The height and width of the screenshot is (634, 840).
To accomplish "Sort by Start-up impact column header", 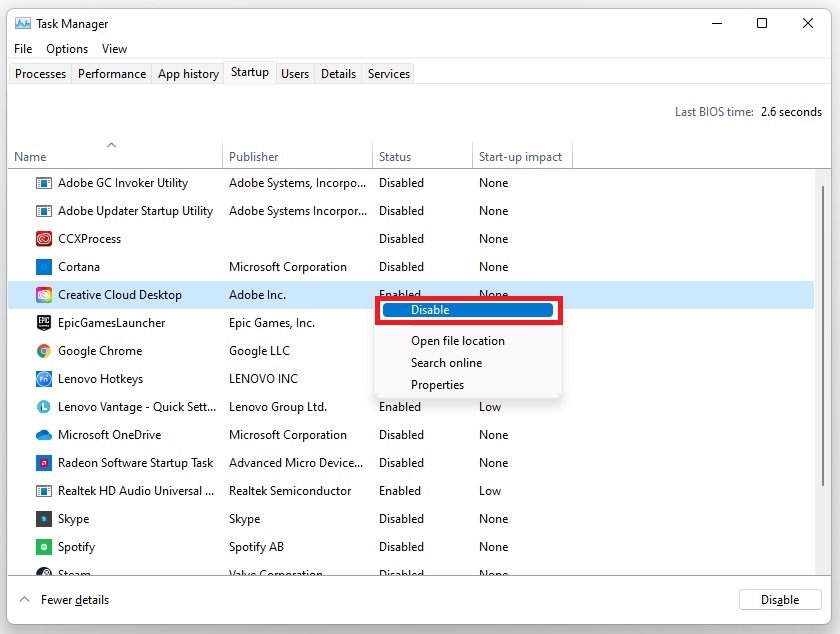I will (520, 157).
